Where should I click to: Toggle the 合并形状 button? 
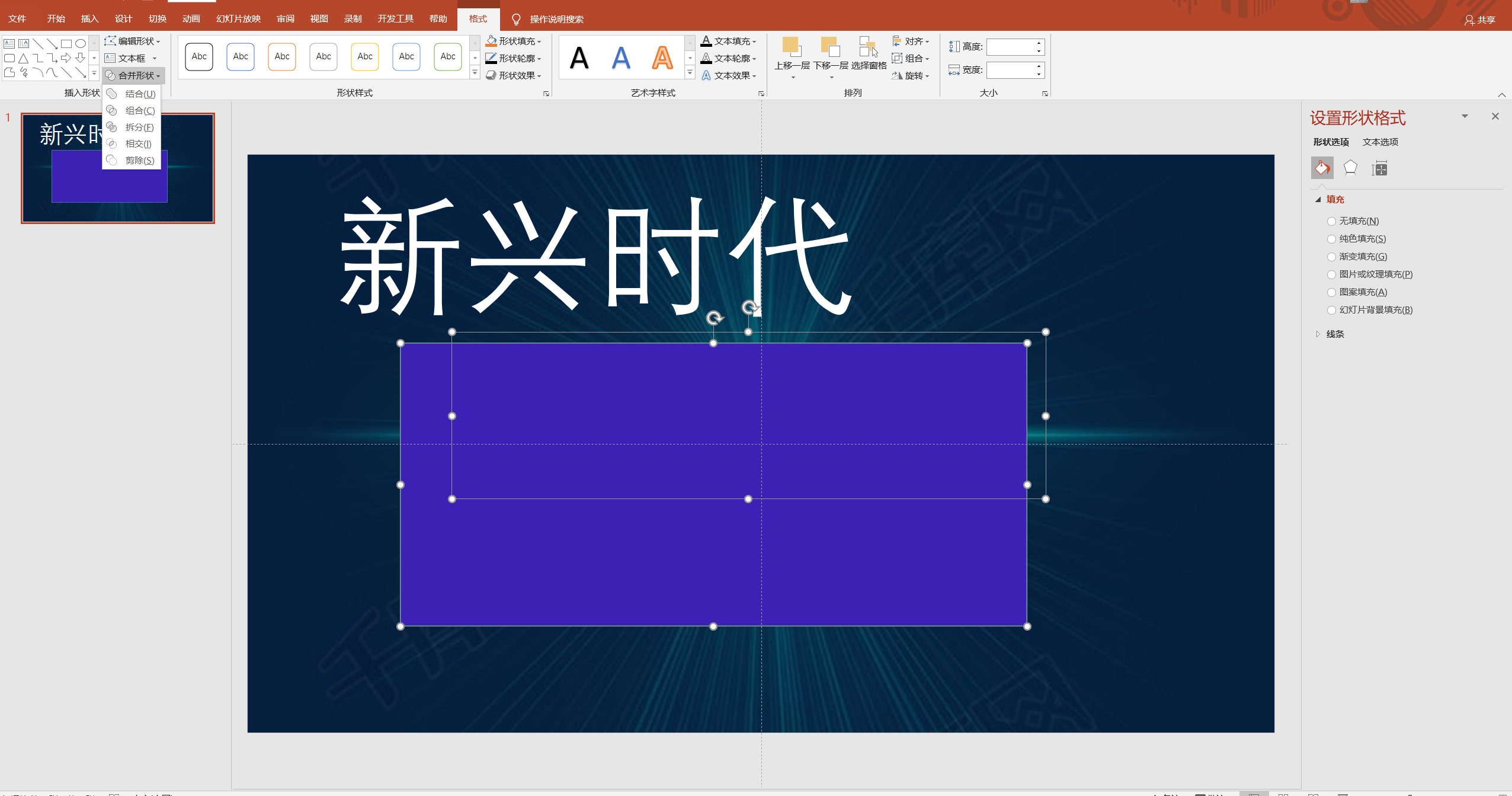(x=133, y=75)
